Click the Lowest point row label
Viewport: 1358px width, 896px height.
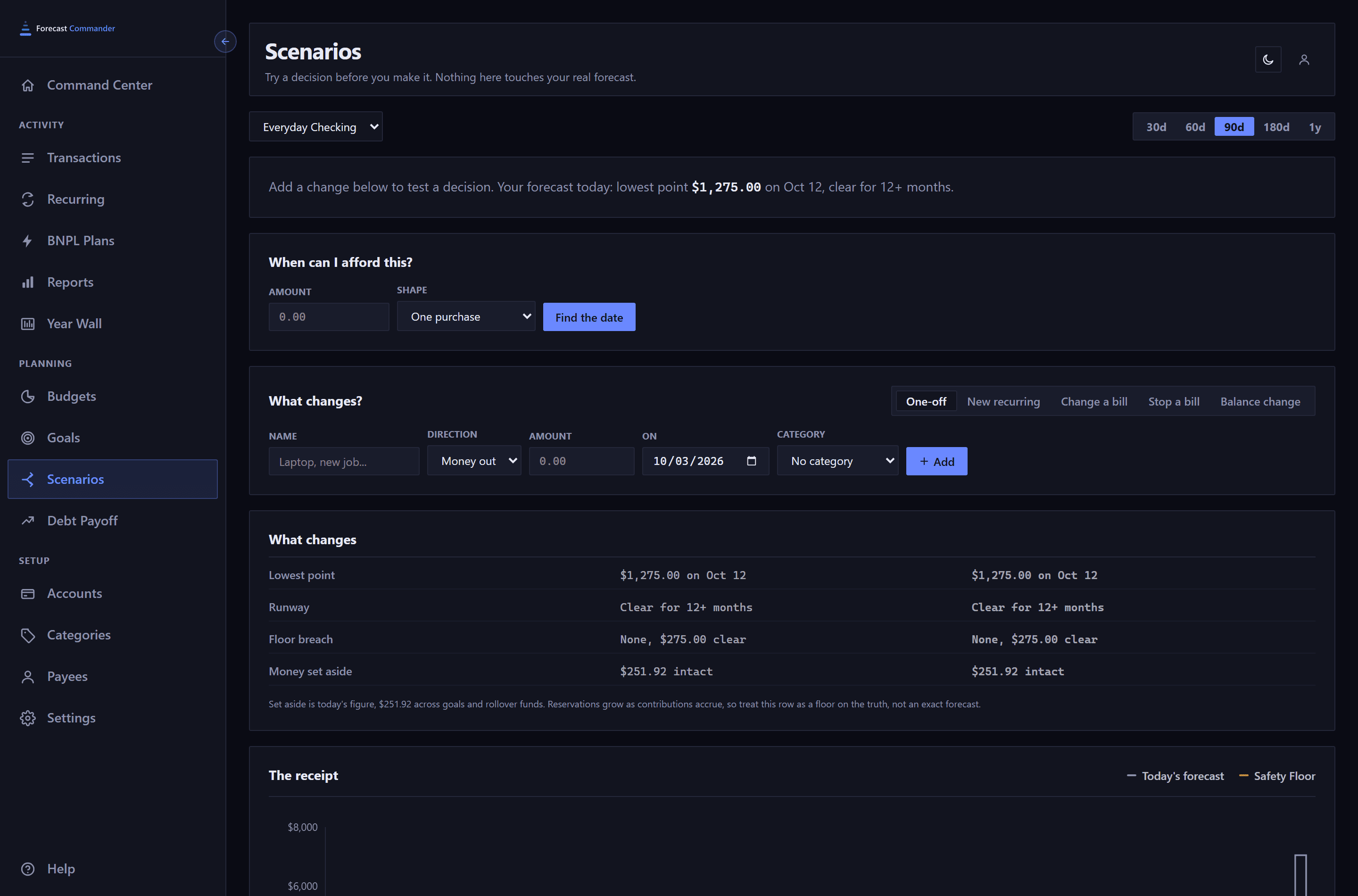pyautogui.click(x=302, y=575)
